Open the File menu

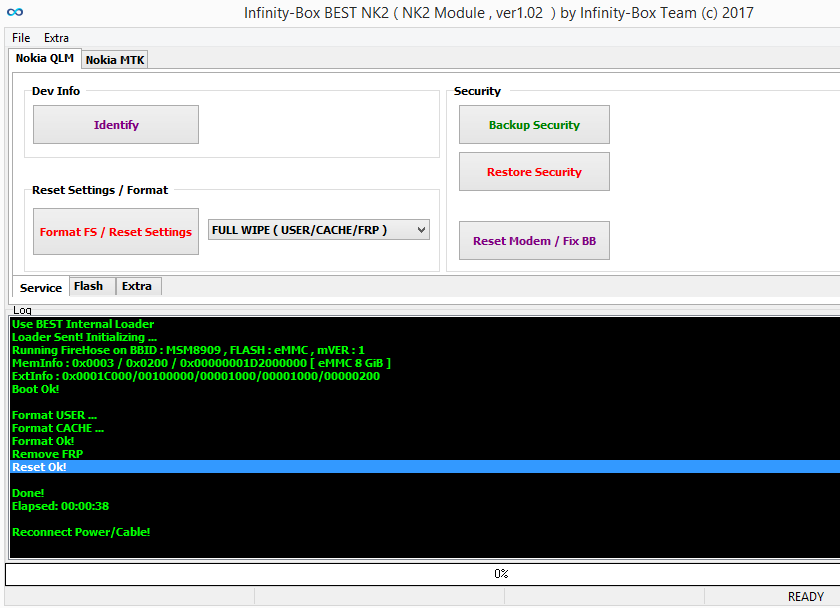(x=21, y=38)
